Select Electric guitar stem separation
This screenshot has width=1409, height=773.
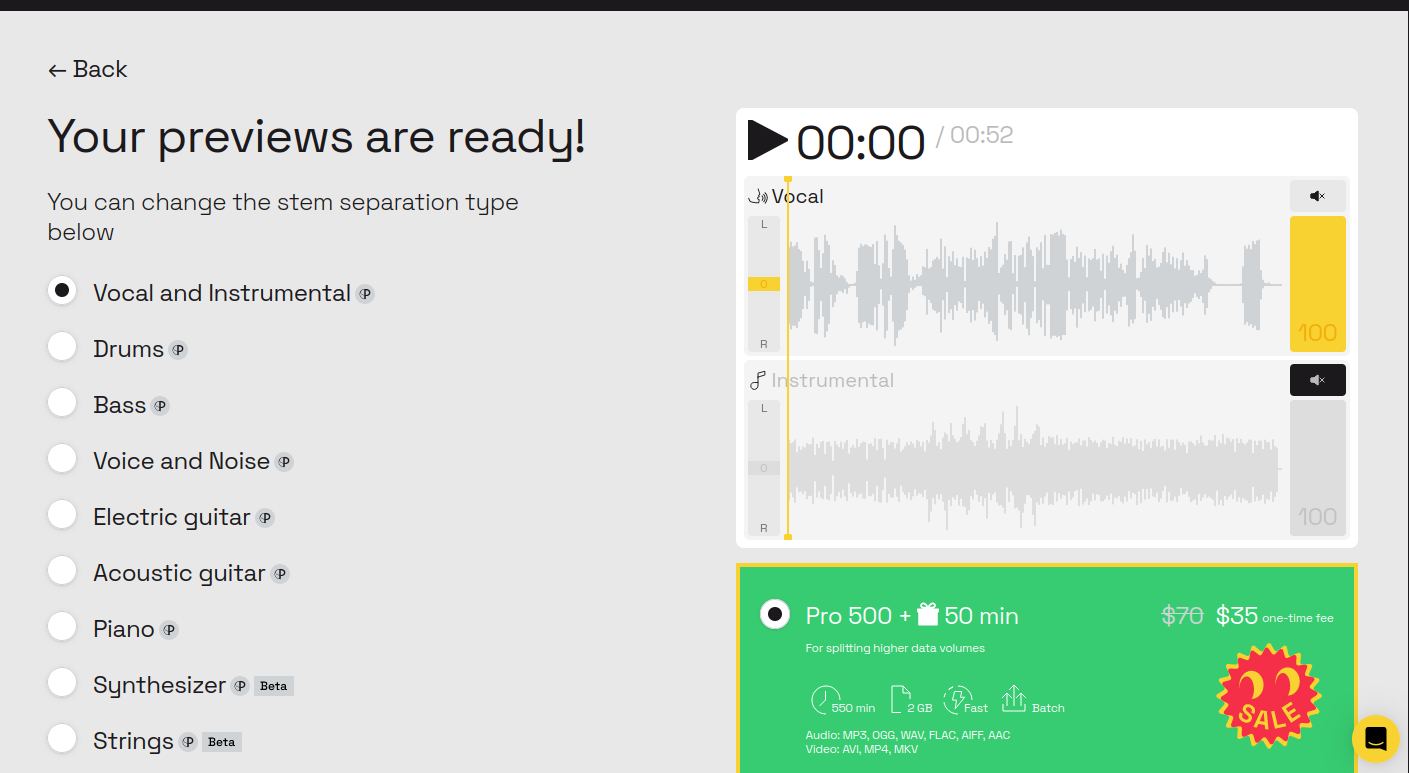62,516
